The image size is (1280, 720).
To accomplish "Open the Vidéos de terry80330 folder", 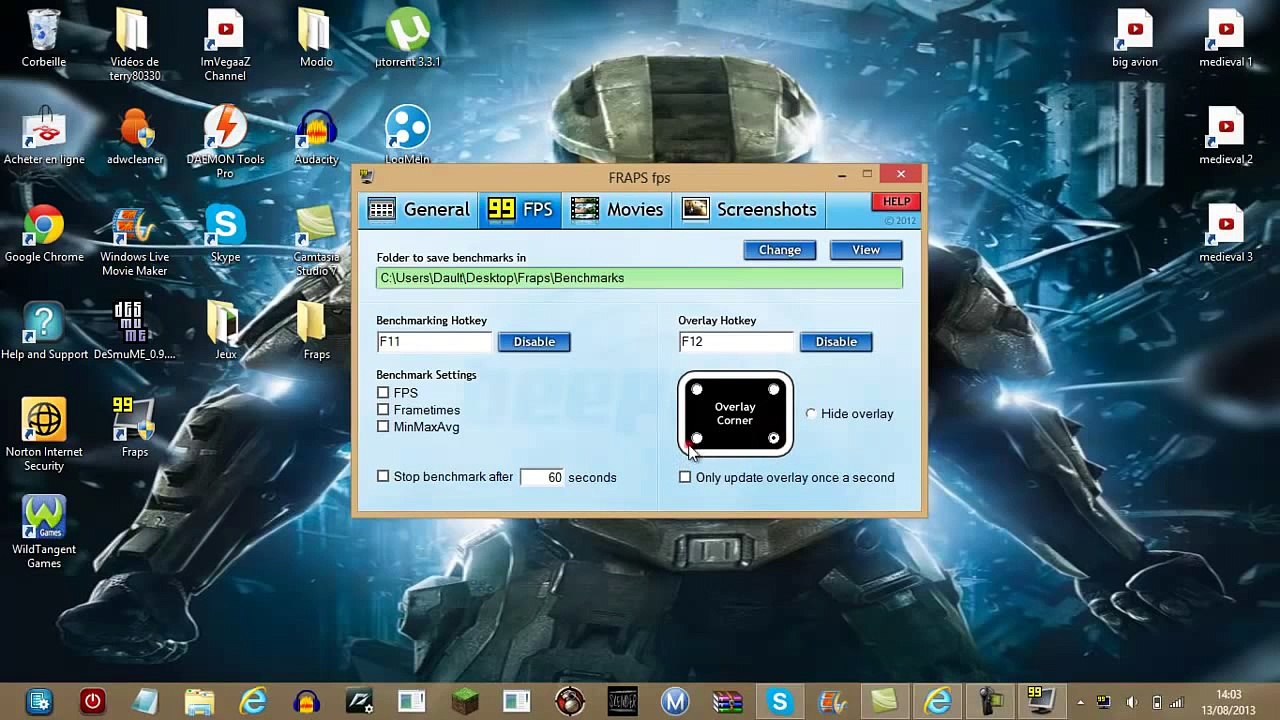I will (x=135, y=44).
